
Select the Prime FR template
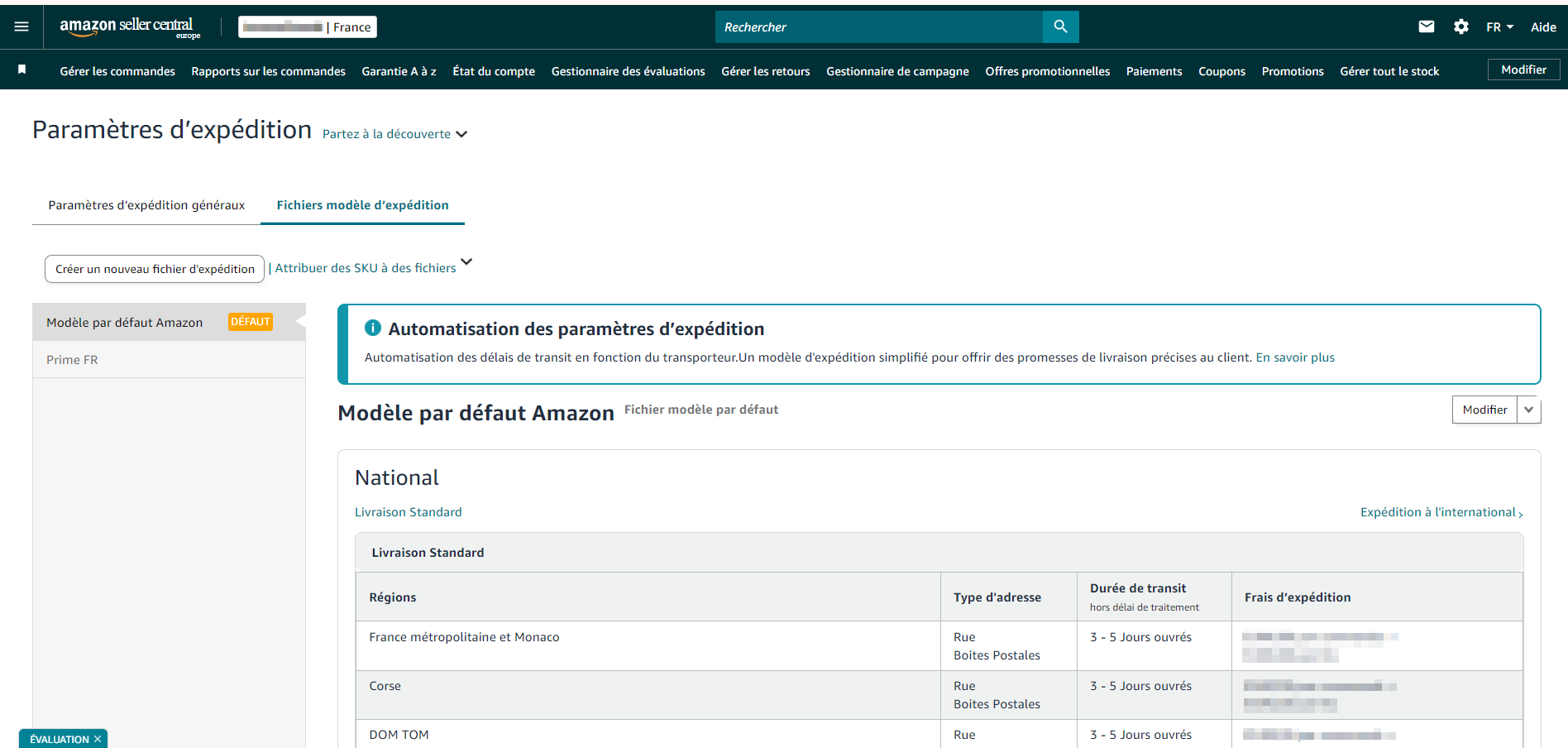coord(72,360)
